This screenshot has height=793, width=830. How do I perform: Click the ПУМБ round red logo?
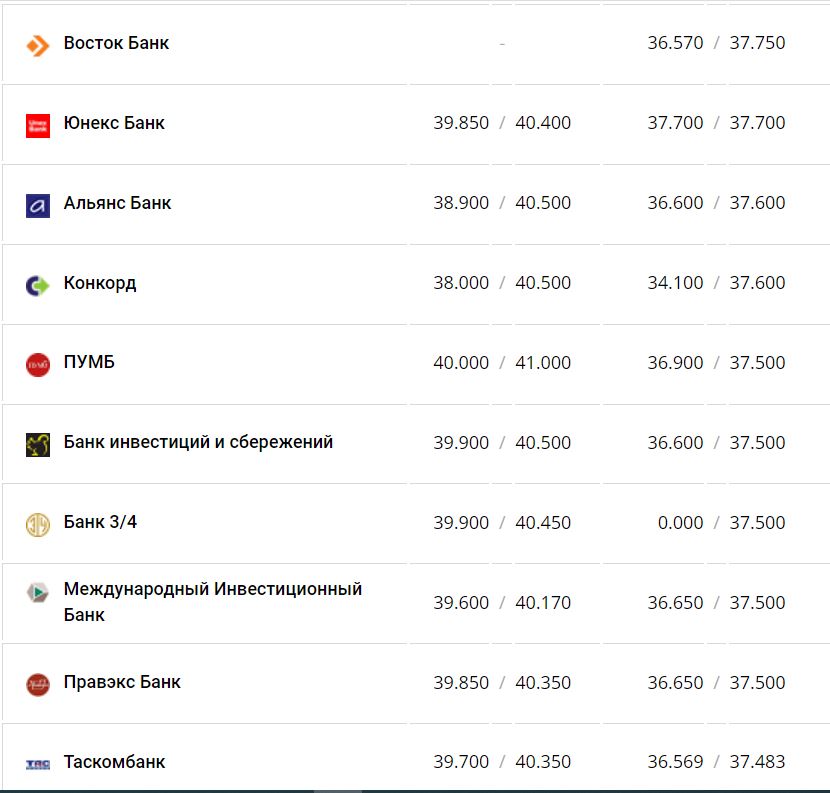[x=37, y=365]
